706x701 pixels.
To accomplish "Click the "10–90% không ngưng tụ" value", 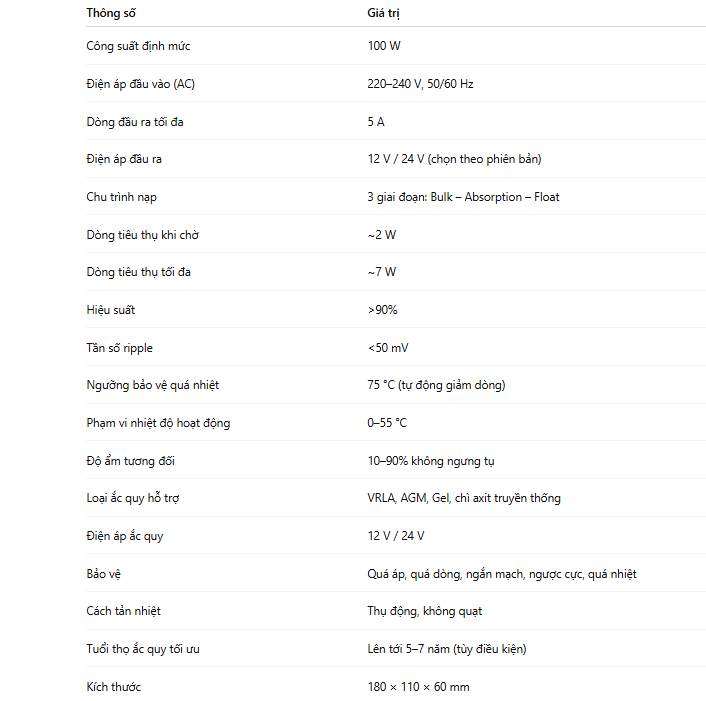I will pyautogui.click(x=431, y=461).
